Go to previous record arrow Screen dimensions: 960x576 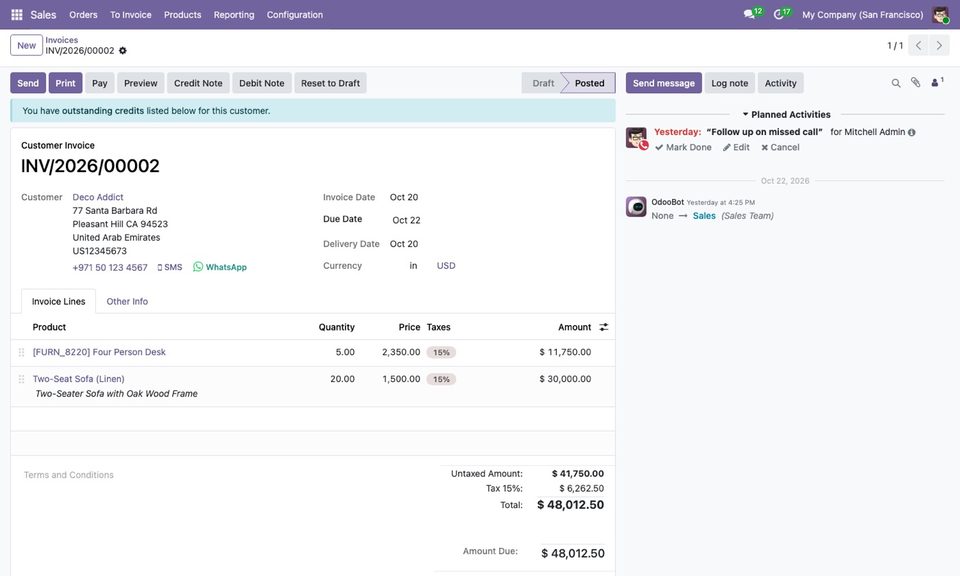coord(918,45)
